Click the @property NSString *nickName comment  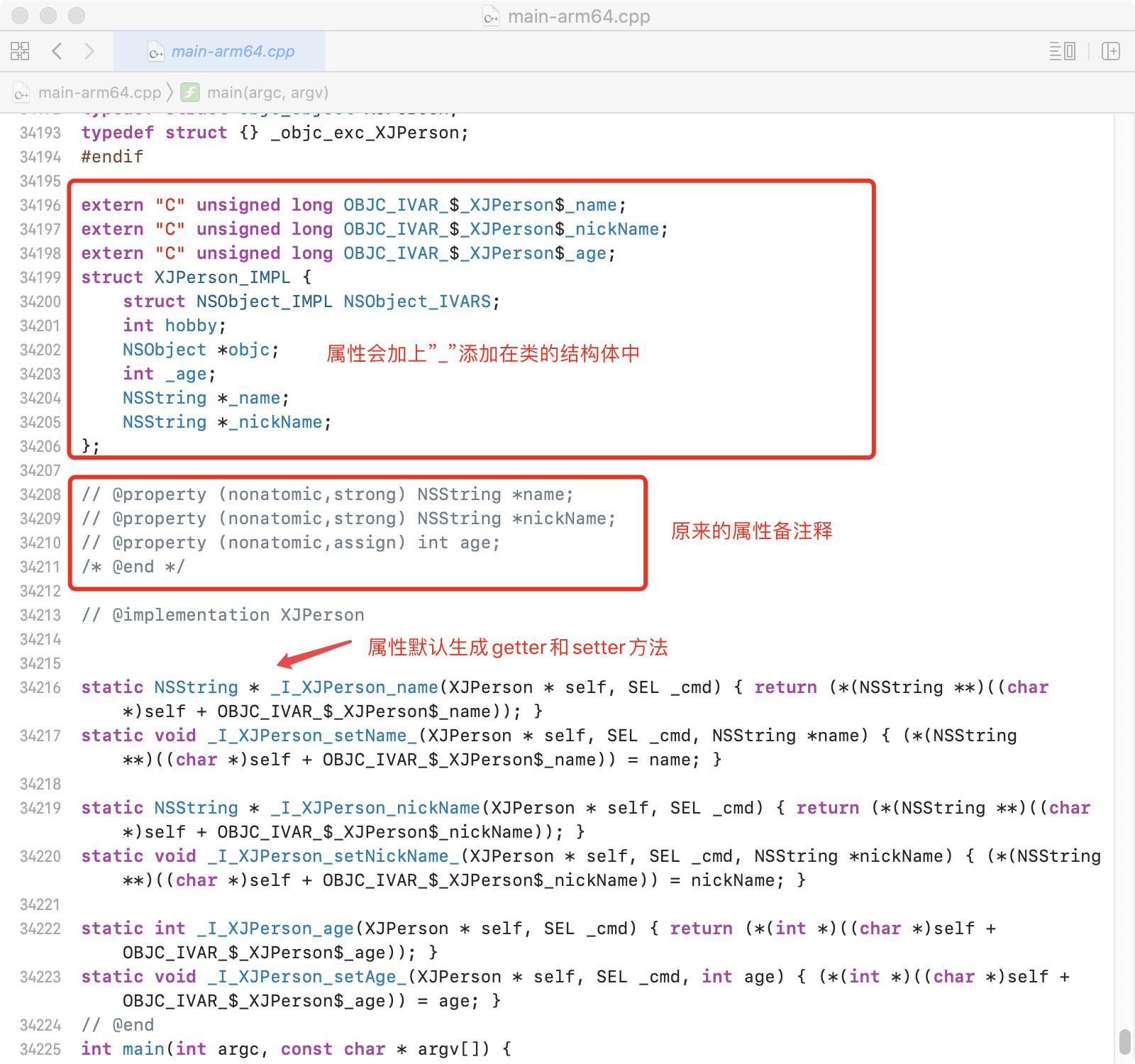coord(348,519)
